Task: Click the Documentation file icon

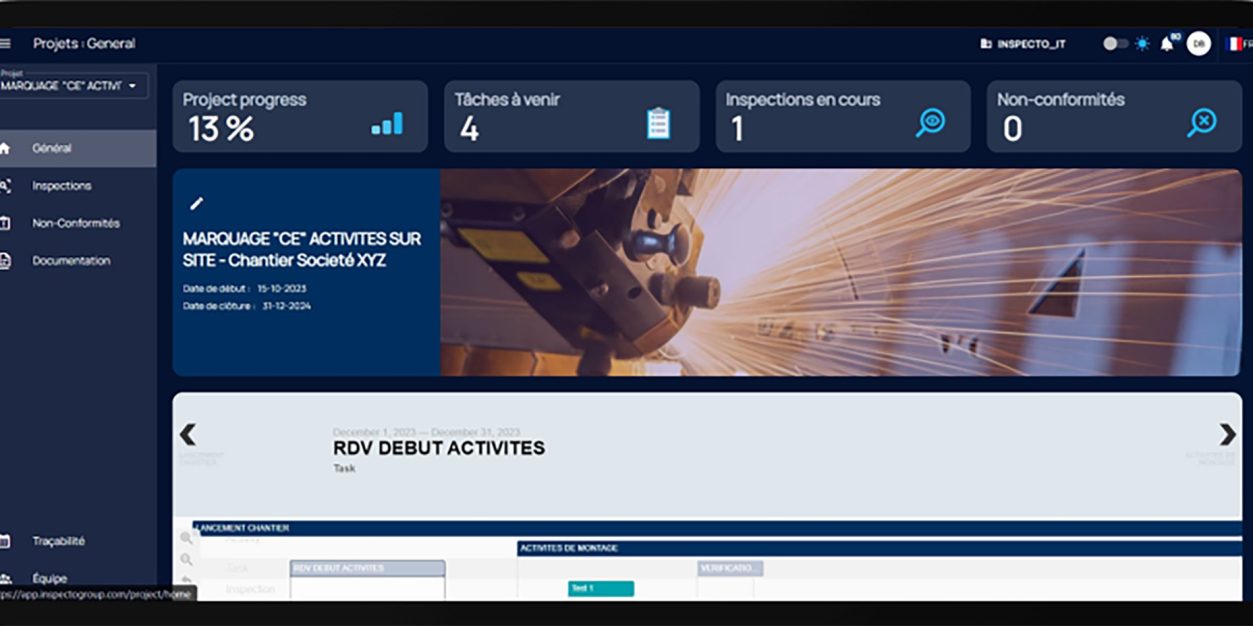Action: pyautogui.click(x=5, y=261)
